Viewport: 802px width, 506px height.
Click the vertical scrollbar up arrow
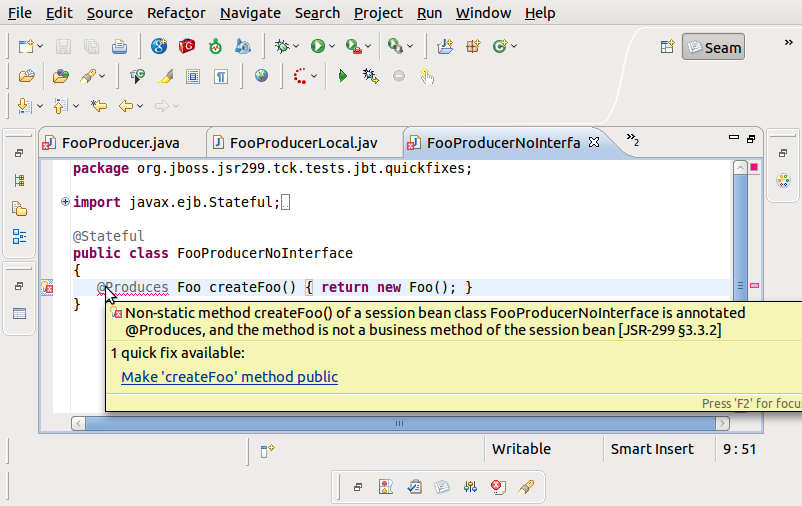pyautogui.click(x=740, y=167)
